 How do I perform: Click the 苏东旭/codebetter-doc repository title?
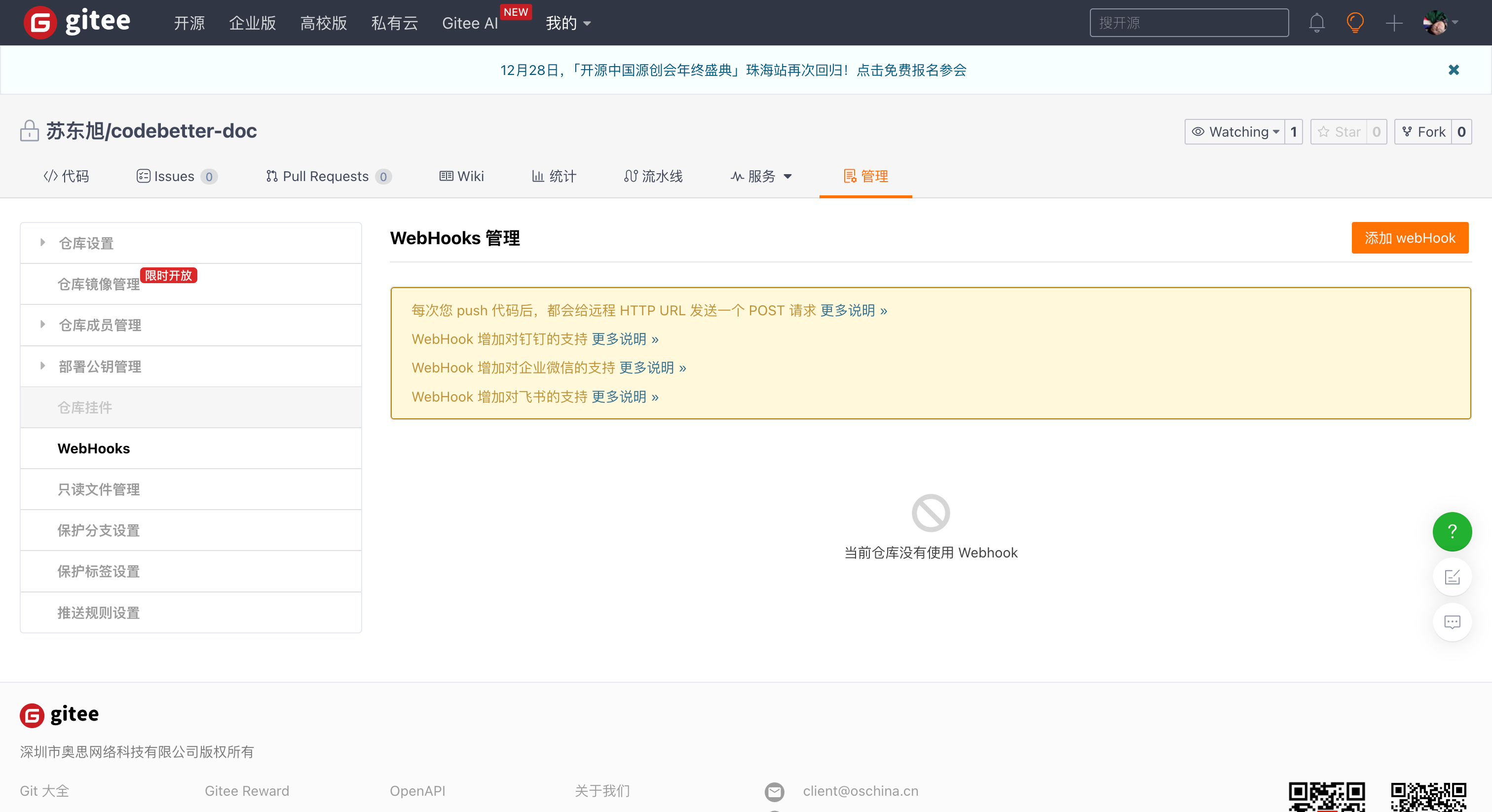[151, 131]
